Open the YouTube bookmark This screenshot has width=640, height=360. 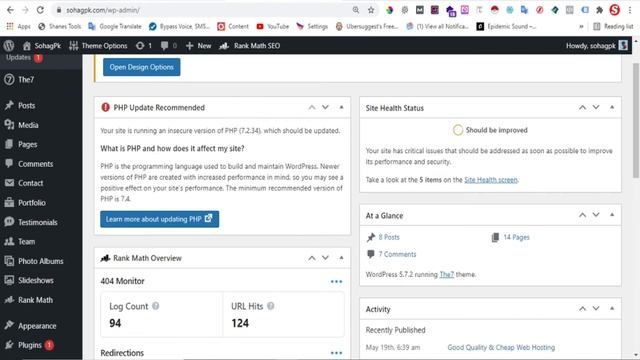(272, 27)
